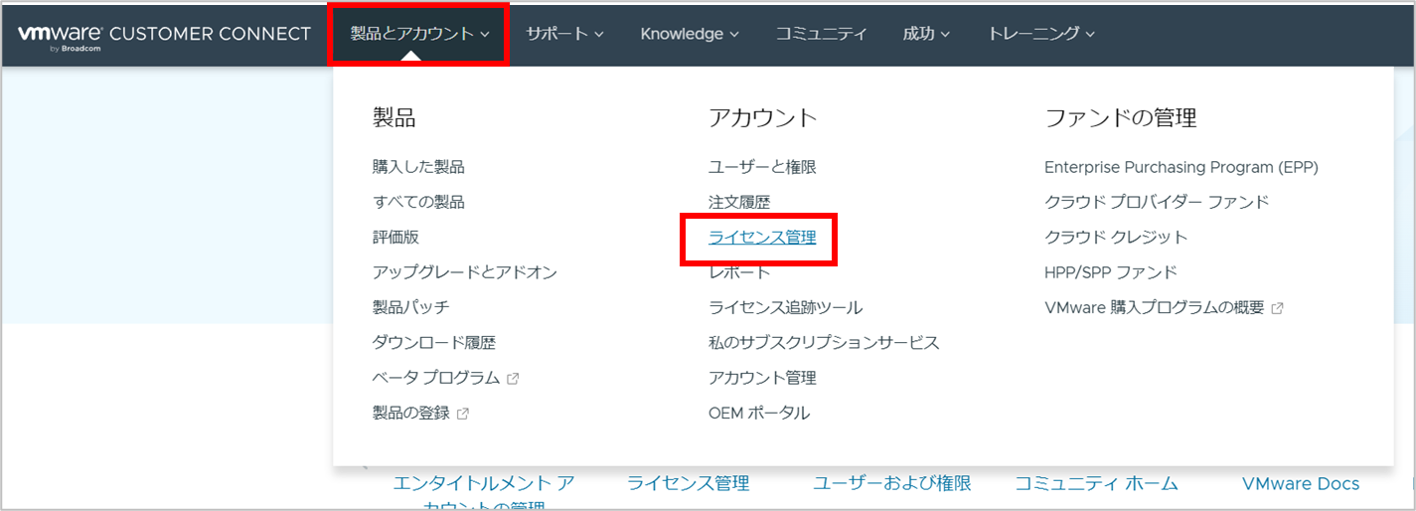Open ライセンス管理 quick link at the bottom
This screenshot has width=1416, height=511.
[x=688, y=483]
